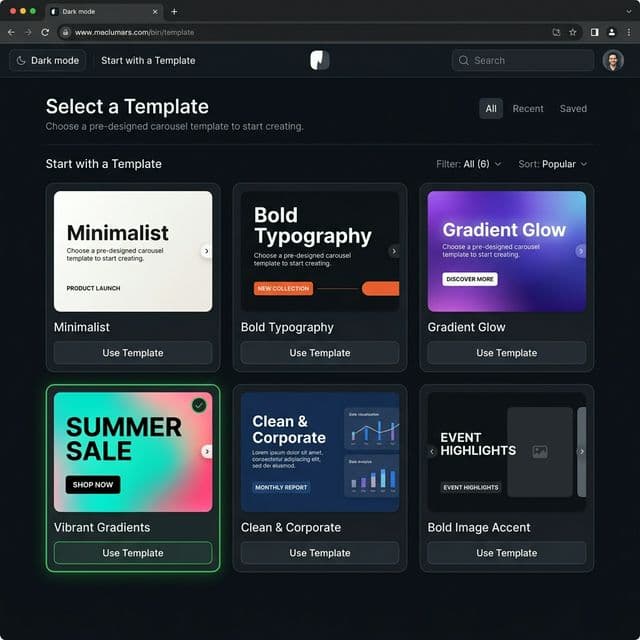The image size is (640, 640).
Task: Click the browser address bar URL
Action: pos(134,32)
